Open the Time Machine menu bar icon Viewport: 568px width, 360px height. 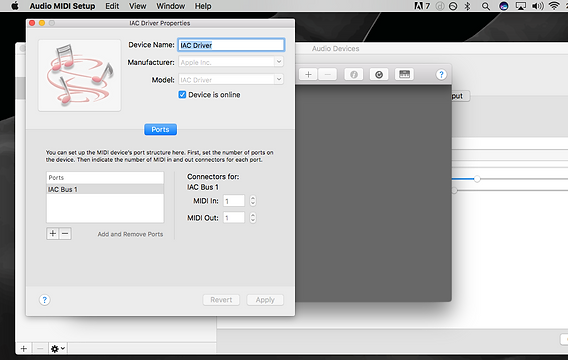[453, 6]
